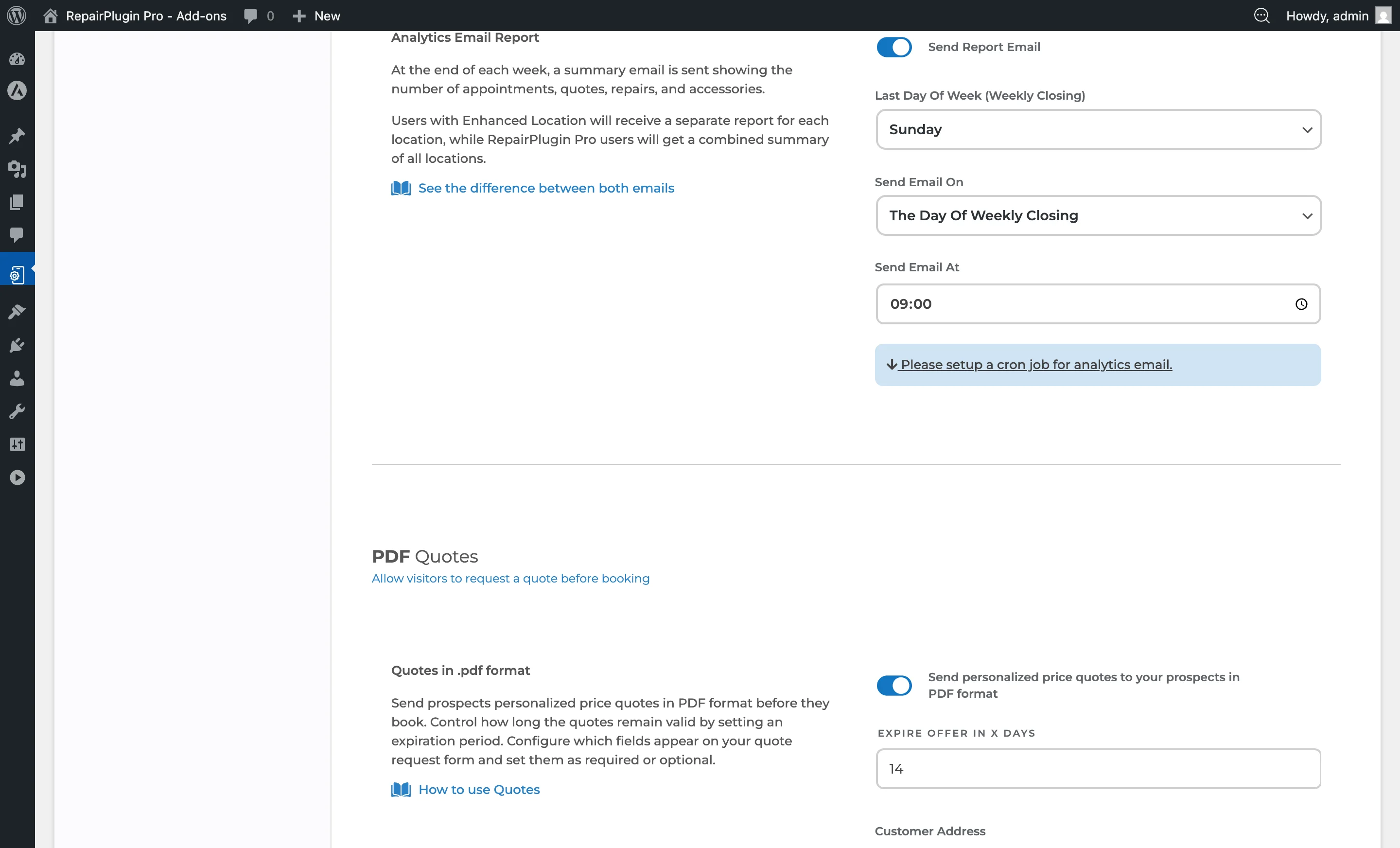The height and width of the screenshot is (848, 1400).
Task: Select the Tools wrench icon
Action: tap(17, 411)
